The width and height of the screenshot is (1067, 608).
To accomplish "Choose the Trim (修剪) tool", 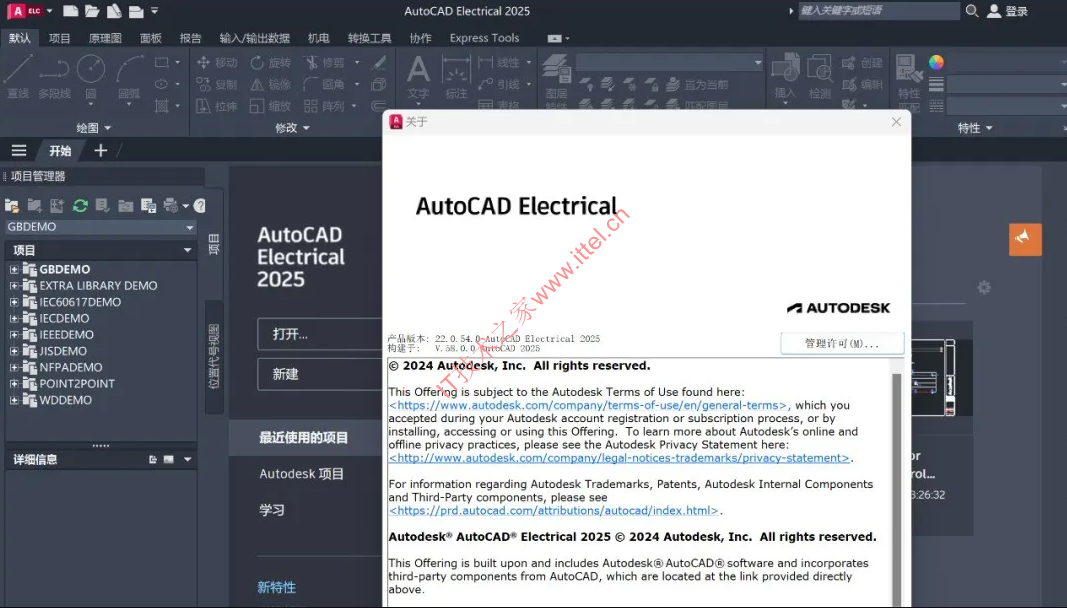I will click(325, 63).
